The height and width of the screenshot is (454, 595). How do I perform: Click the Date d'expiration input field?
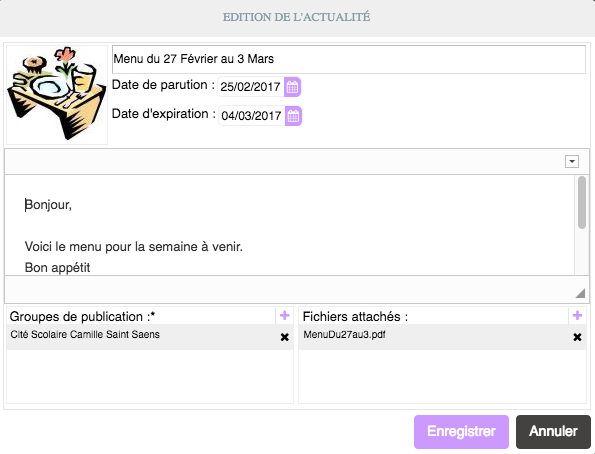point(251,116)
